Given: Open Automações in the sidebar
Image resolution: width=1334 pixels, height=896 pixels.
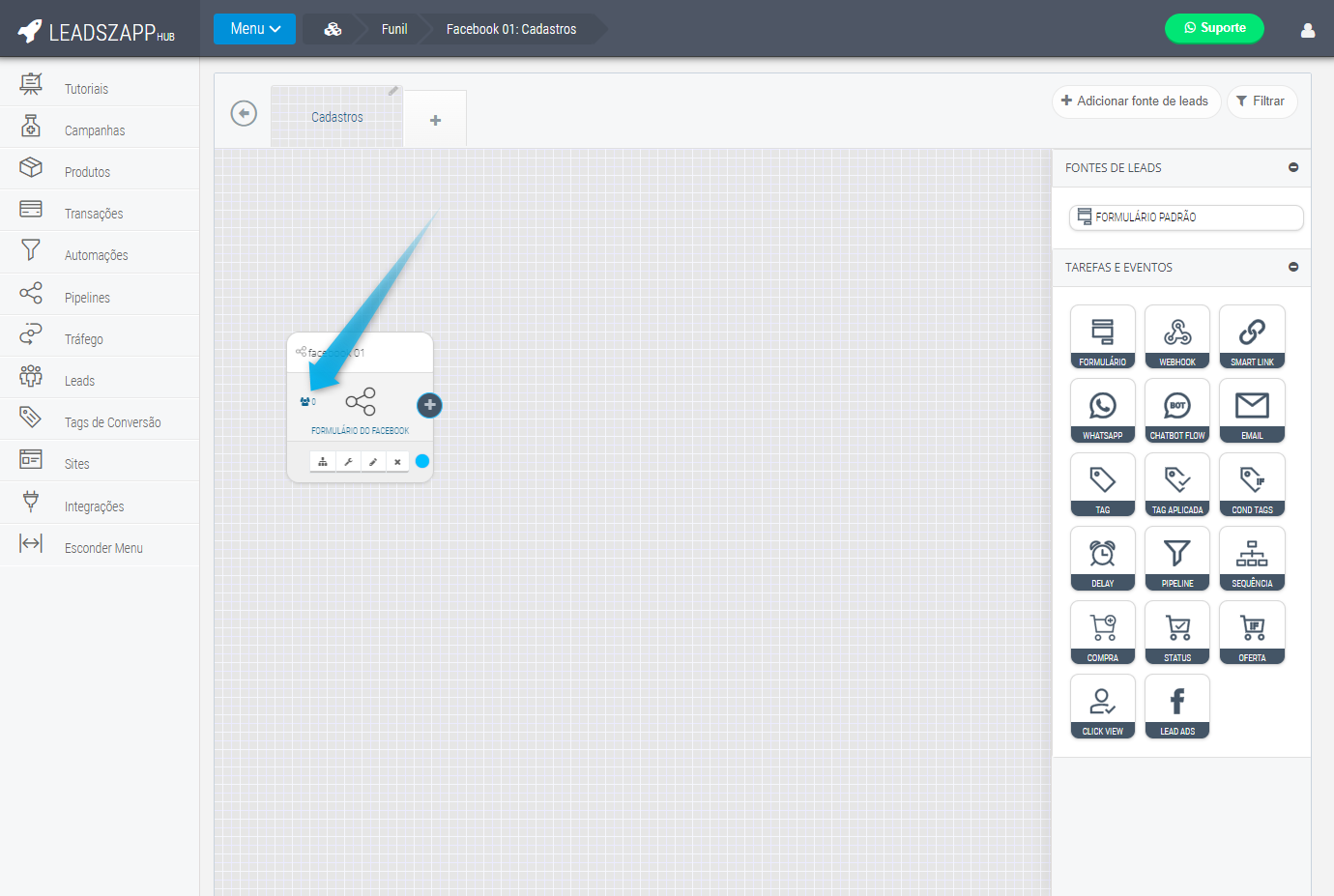Looking at the screenshot, I should [96, 255].
